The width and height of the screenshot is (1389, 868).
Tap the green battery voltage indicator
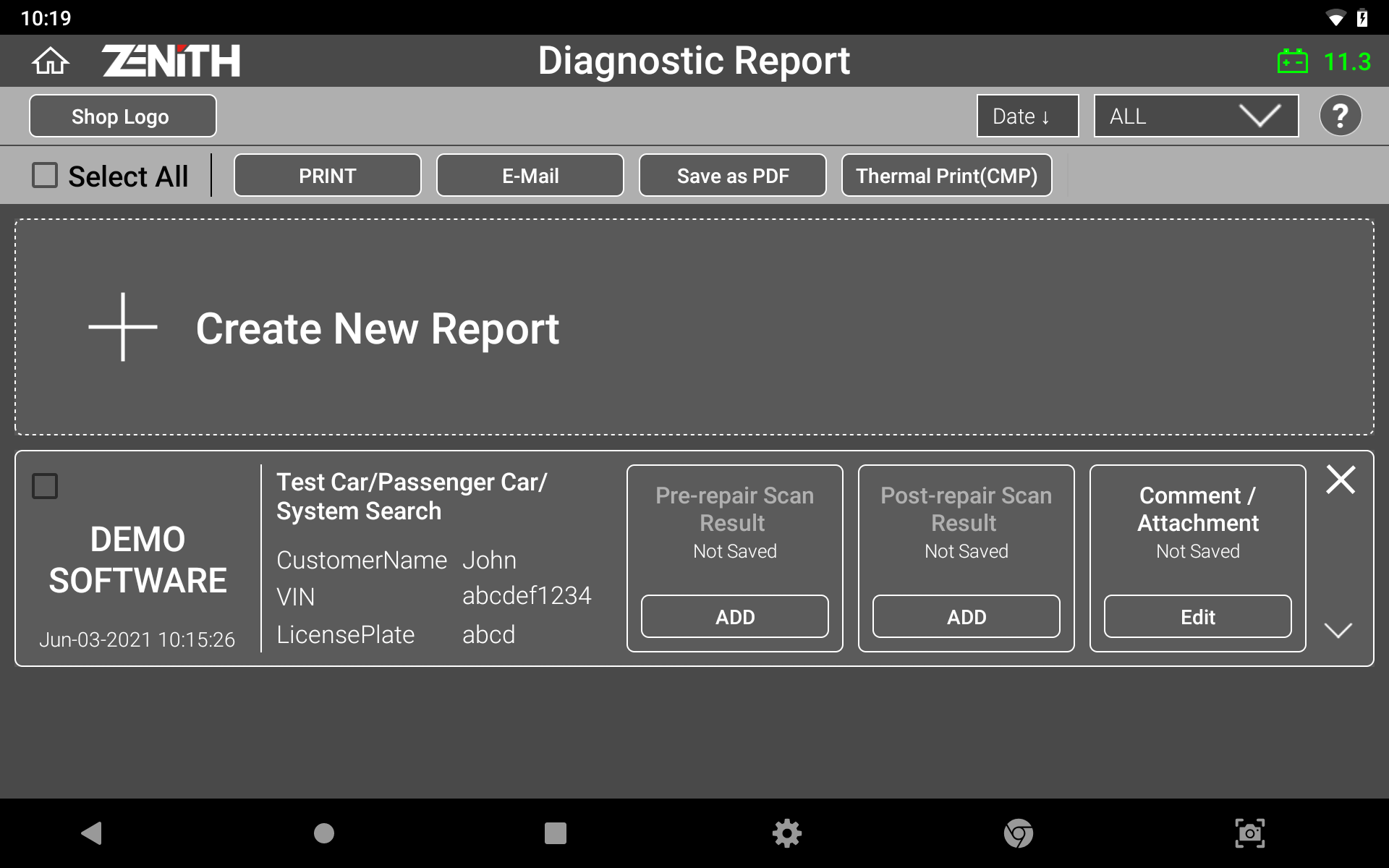coord(1324,61)
